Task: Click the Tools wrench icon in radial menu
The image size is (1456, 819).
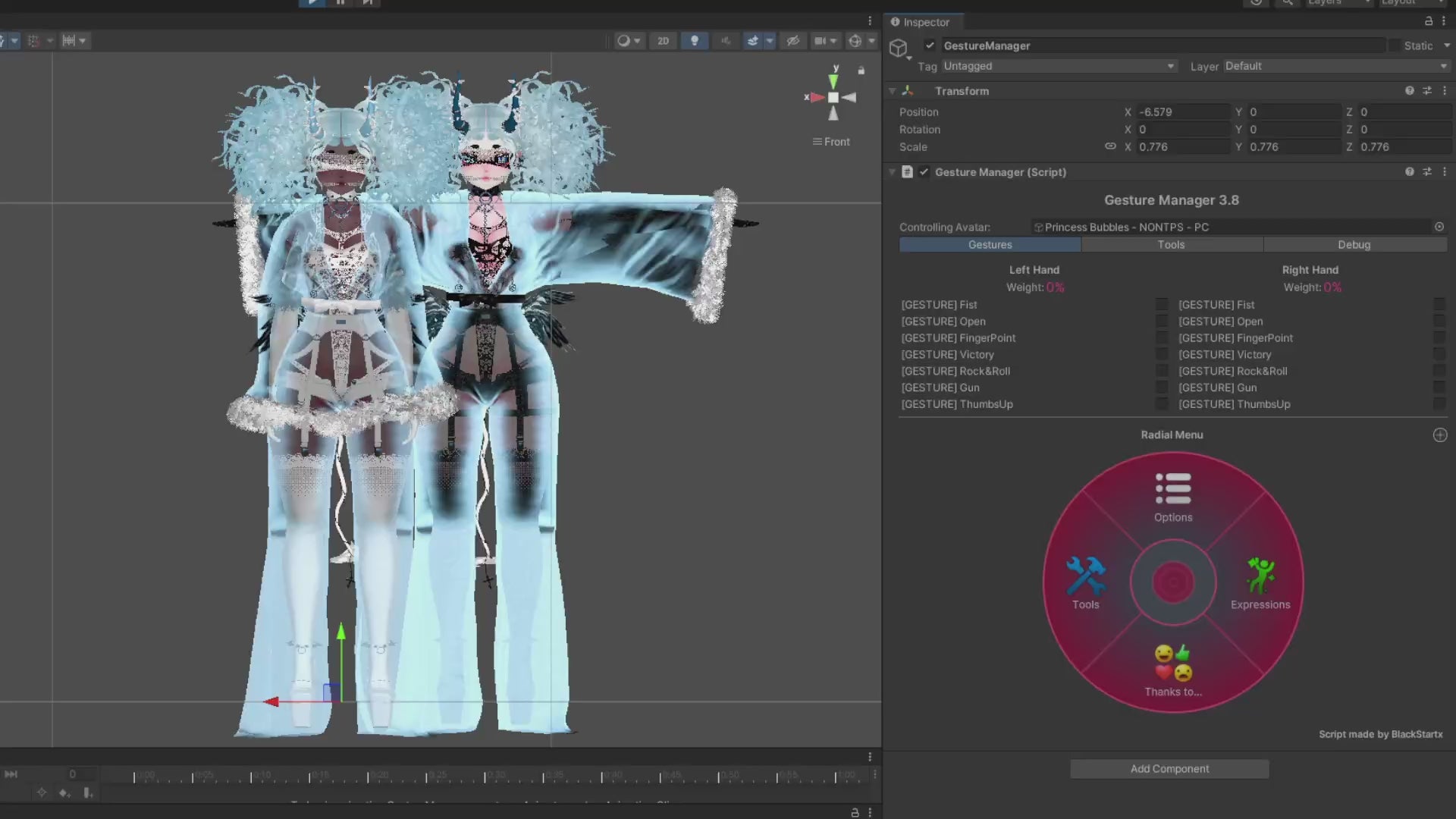Action: point(1085,576)
